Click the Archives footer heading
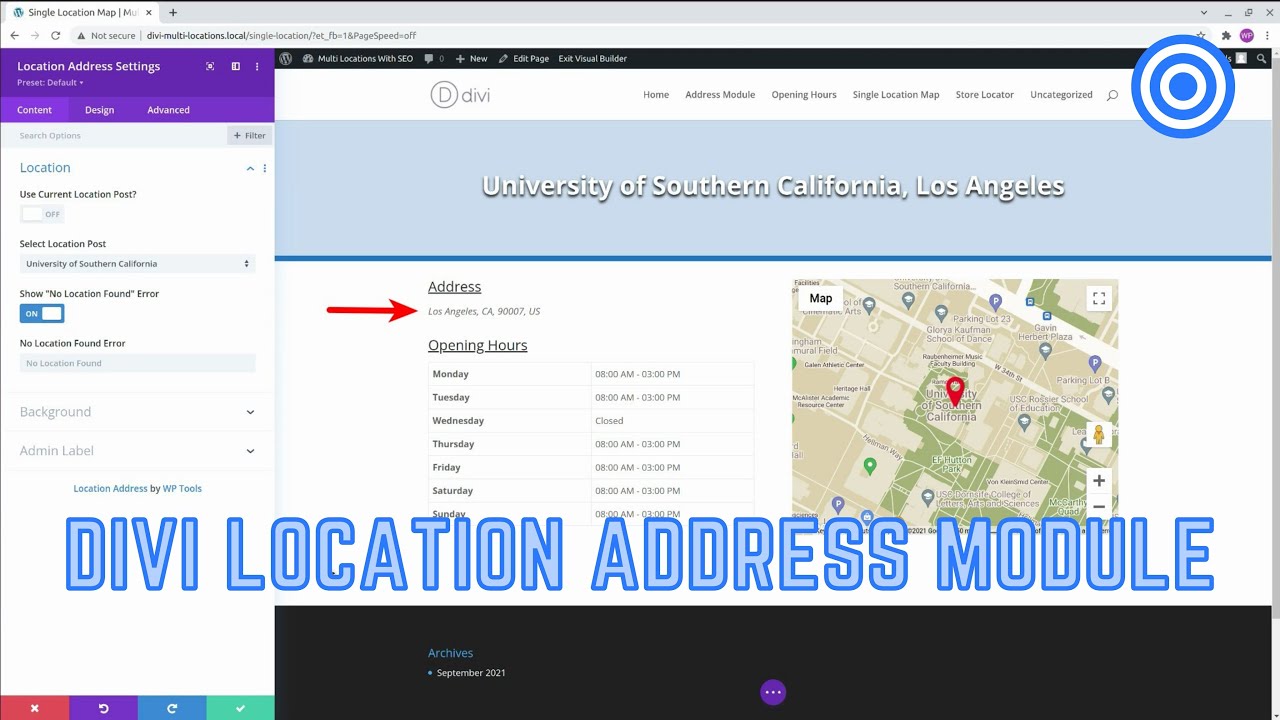Screen dimensions: 1280x720 450,653
